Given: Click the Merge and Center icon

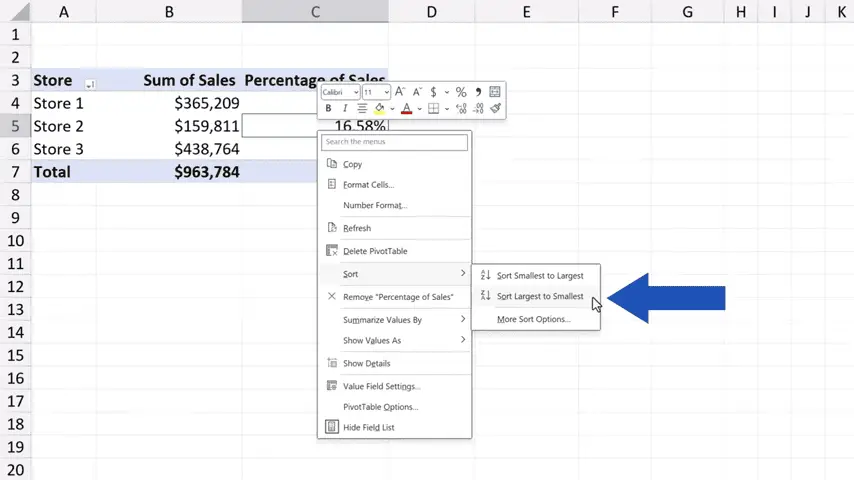Looking at the screenshot, I should point(495,92).
